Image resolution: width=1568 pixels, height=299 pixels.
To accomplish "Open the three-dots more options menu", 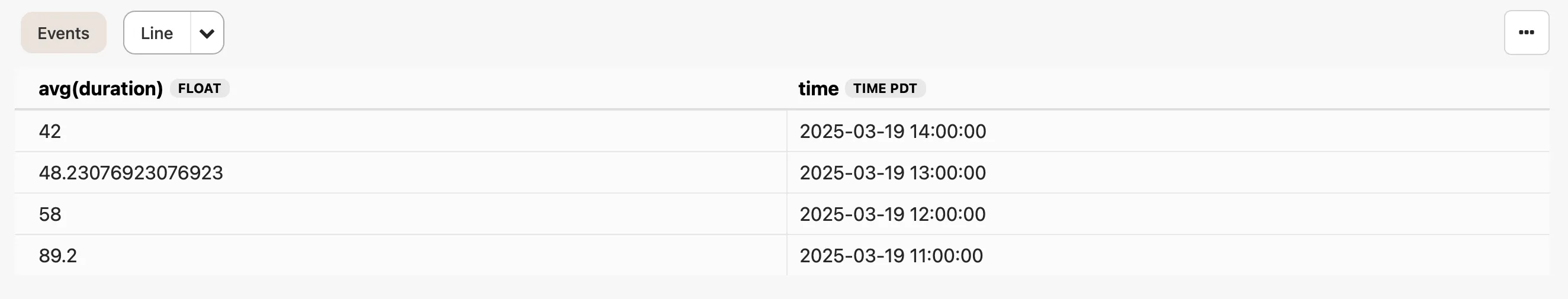I will [1526, 33].
